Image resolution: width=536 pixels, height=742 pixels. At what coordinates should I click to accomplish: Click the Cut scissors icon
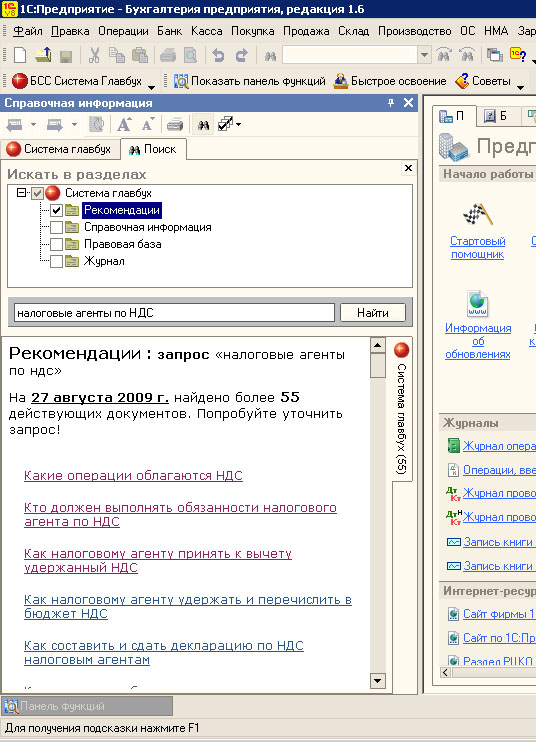[94, 55]
